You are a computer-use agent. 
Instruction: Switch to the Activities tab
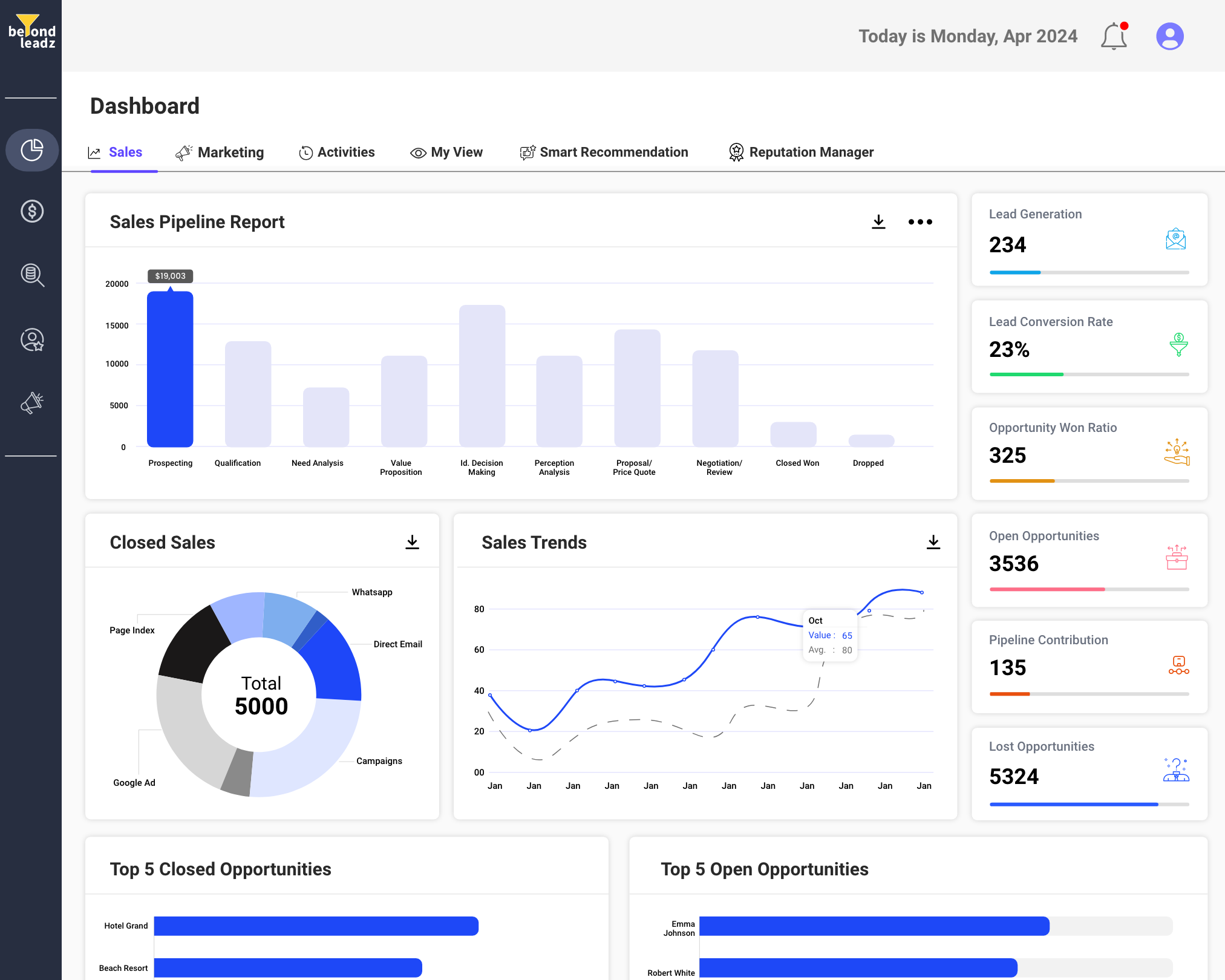pos(337,152)
